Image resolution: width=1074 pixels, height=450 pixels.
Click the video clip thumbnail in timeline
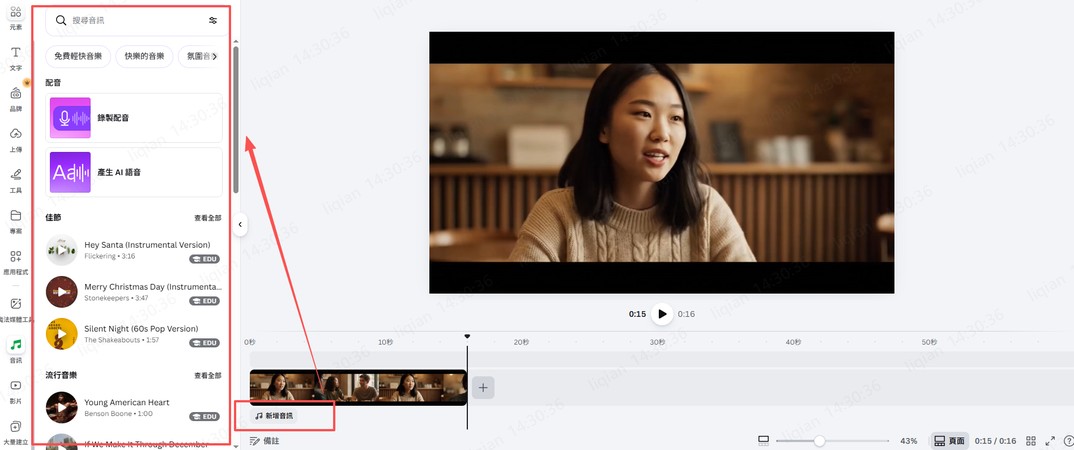(358, 388)
